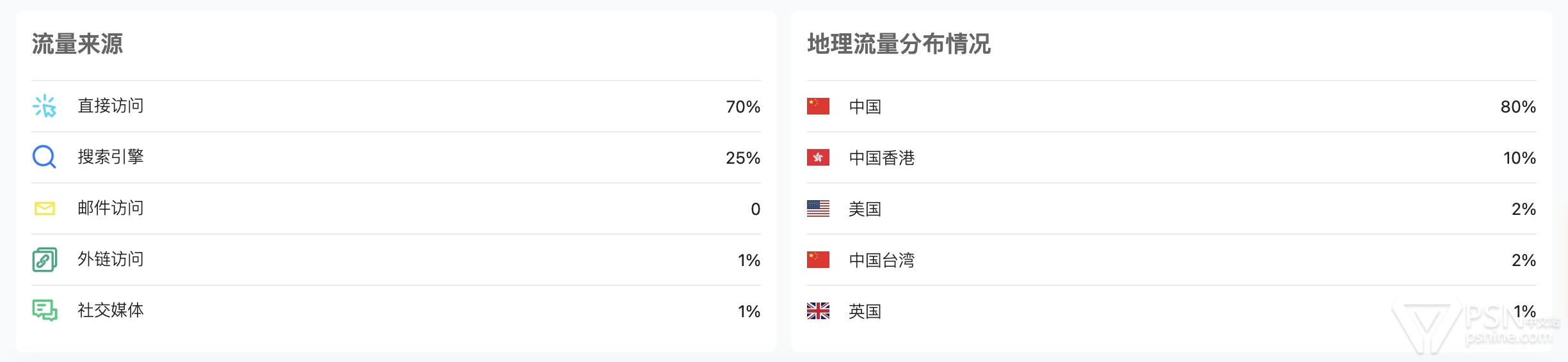1568x362 pixels.
Task: Click the China flag beside 中国
Action: click(818, 106)
